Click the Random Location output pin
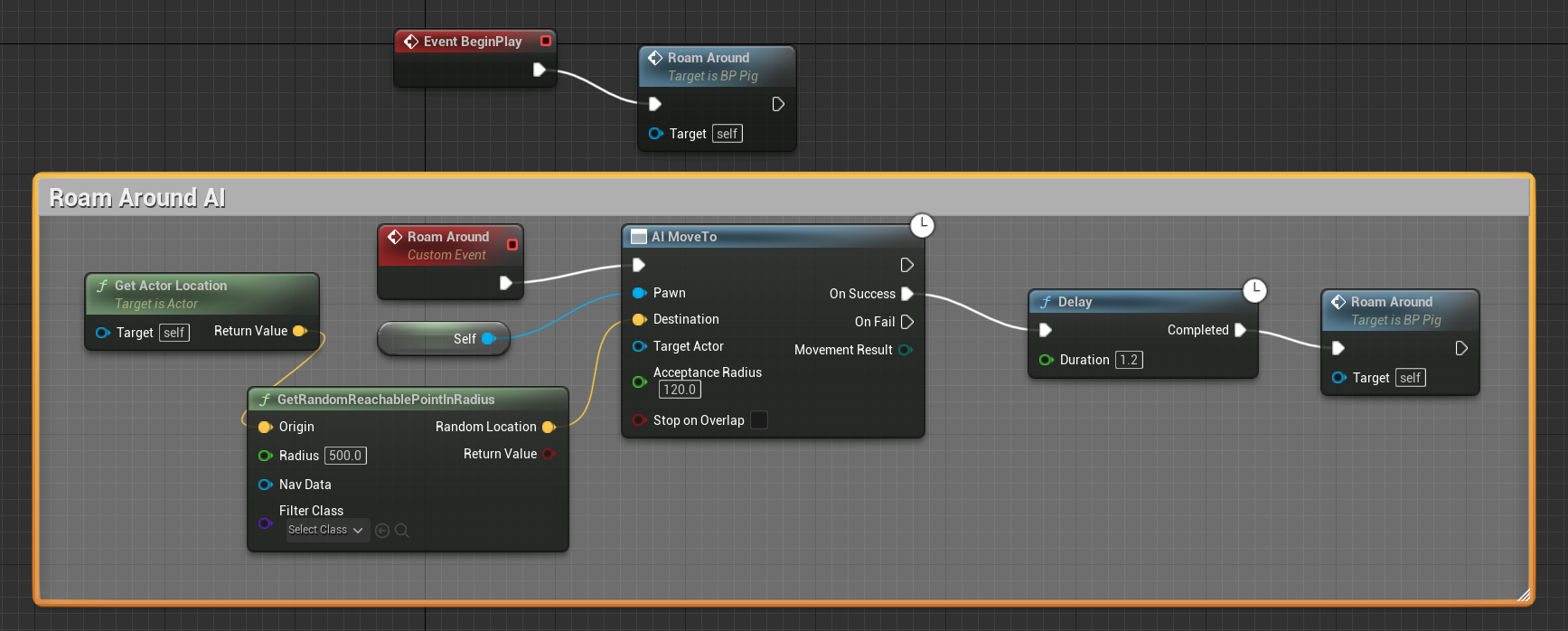 point(548,427)
